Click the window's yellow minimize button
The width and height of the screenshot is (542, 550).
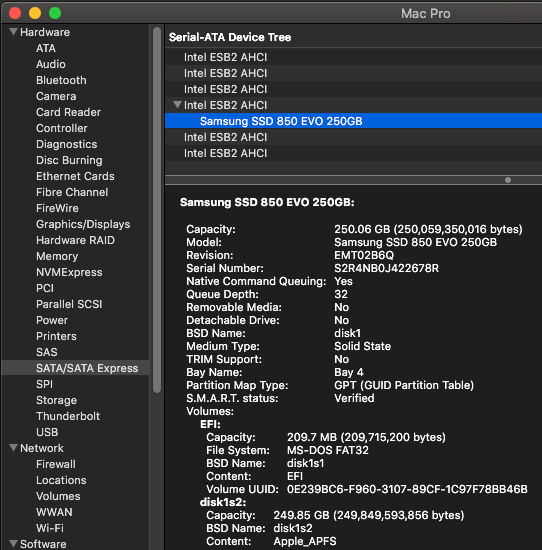[35, 13]
